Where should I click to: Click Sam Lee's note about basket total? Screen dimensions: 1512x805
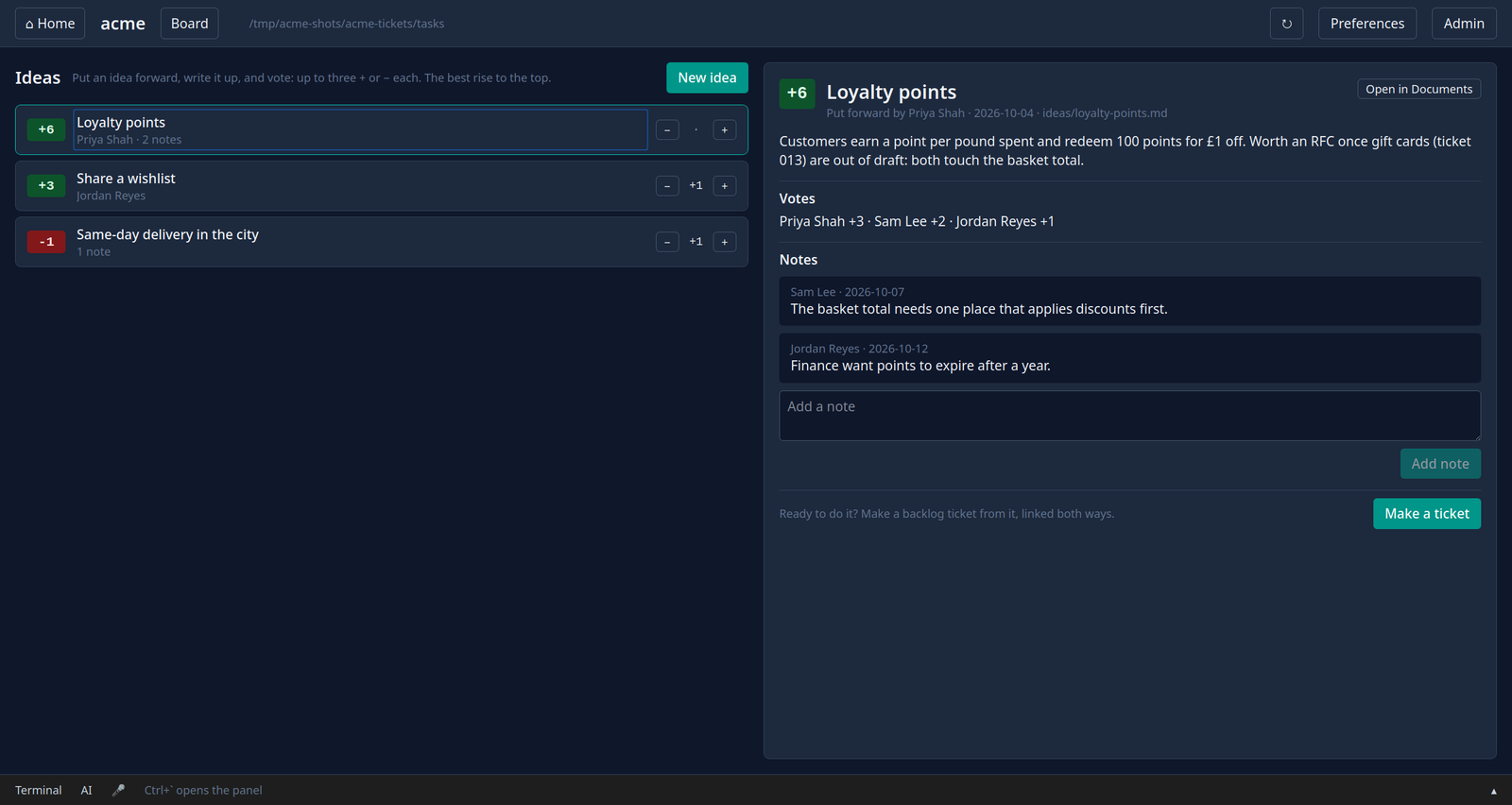tap(1129, 301)
